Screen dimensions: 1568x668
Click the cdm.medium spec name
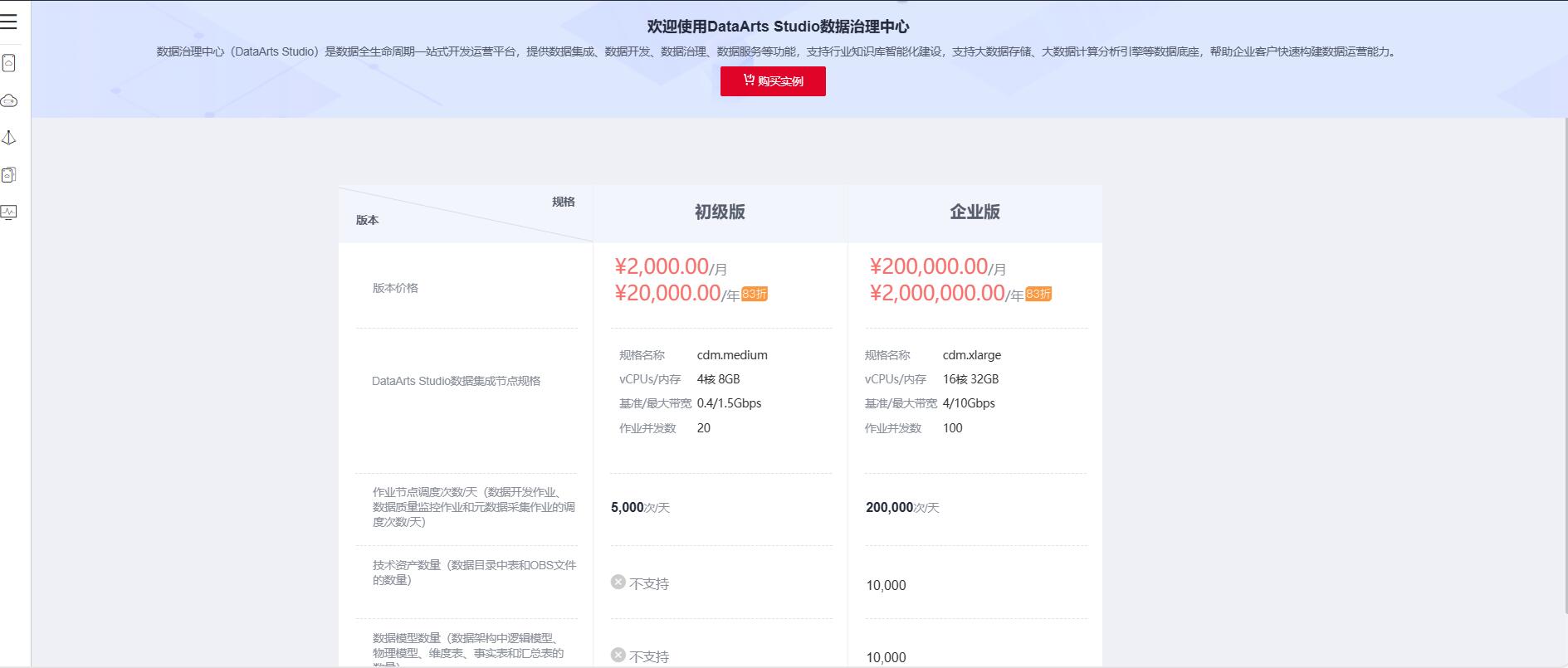[x=732, y=355]
